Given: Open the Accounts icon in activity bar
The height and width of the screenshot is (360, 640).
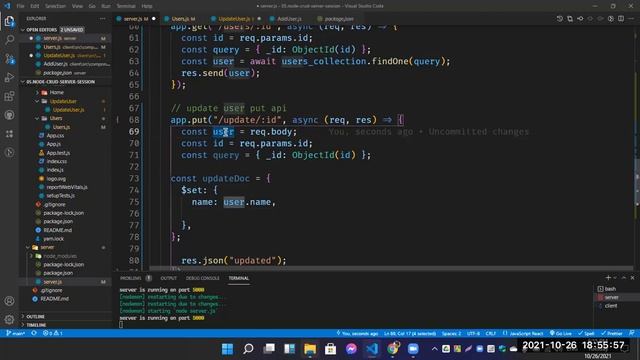Looking at the screenshot, I should click(x=9, y=301).
